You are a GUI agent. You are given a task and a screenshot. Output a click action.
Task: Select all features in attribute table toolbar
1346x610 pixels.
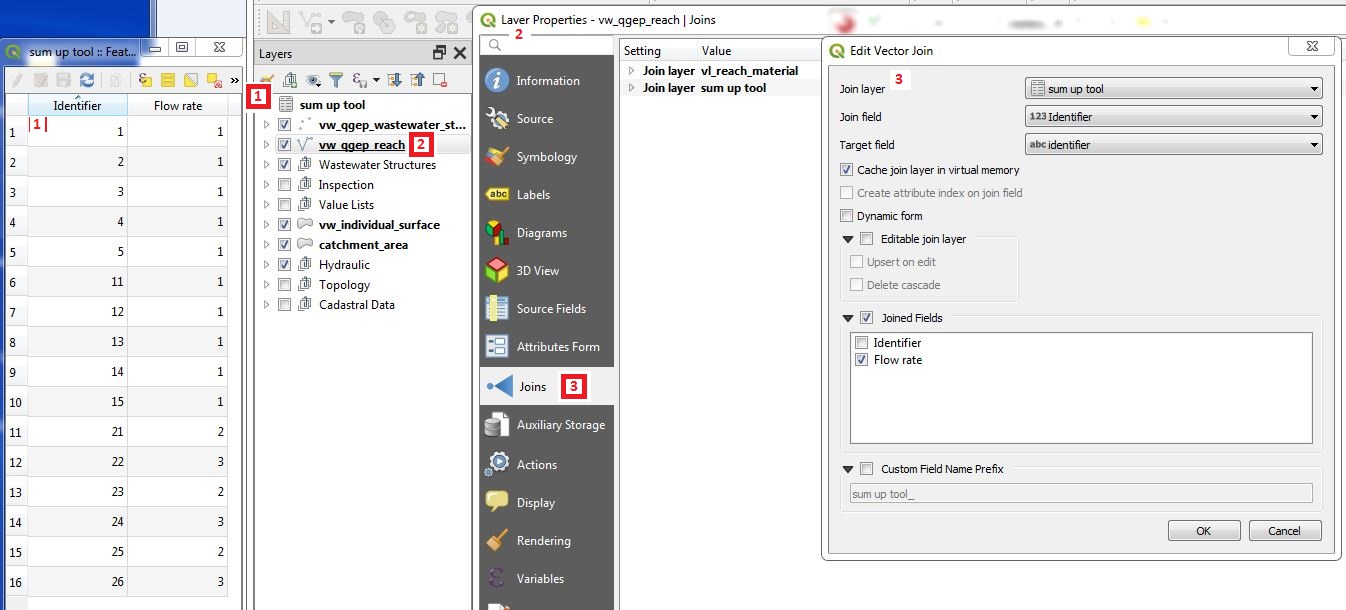(x=168, y=80)
